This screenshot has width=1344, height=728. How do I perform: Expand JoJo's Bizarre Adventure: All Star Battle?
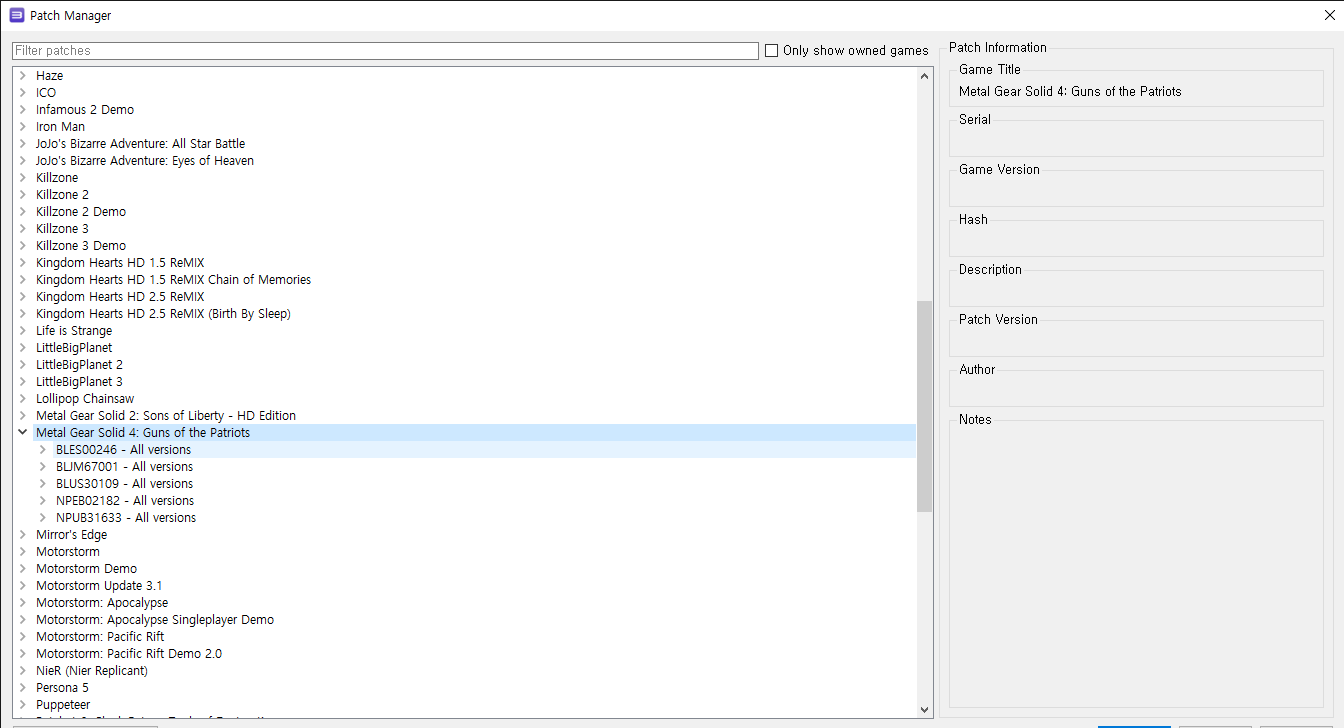[x=22, y=144]
